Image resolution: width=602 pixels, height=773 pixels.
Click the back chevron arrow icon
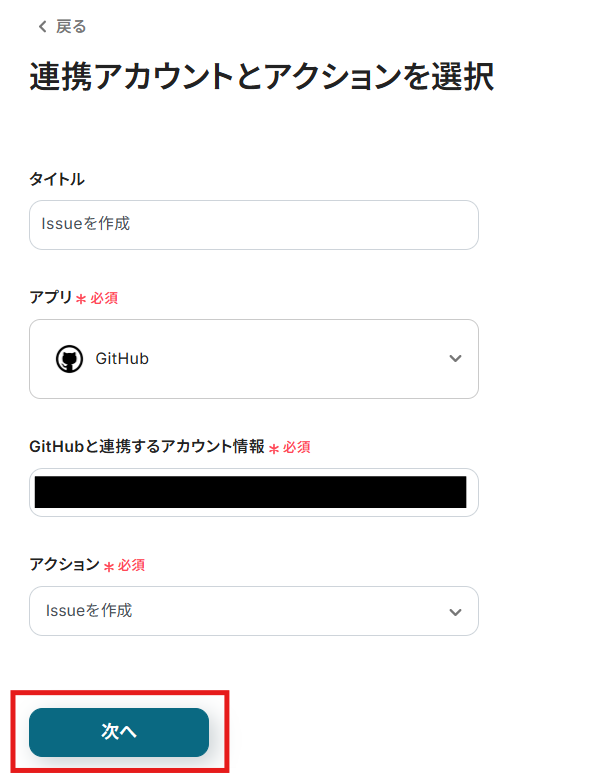point(42,27)
